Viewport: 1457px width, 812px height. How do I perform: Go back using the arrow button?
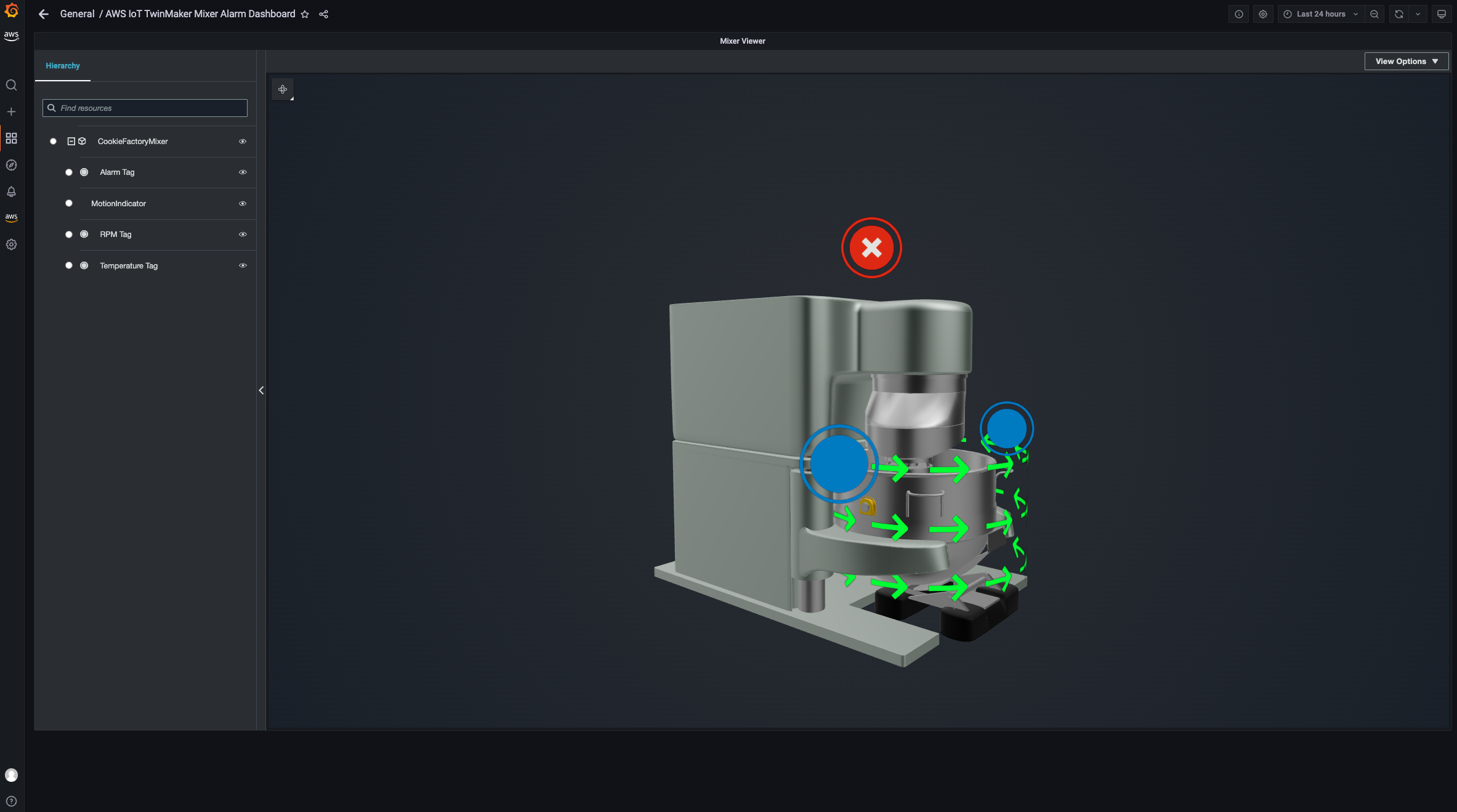coord(44,14)
